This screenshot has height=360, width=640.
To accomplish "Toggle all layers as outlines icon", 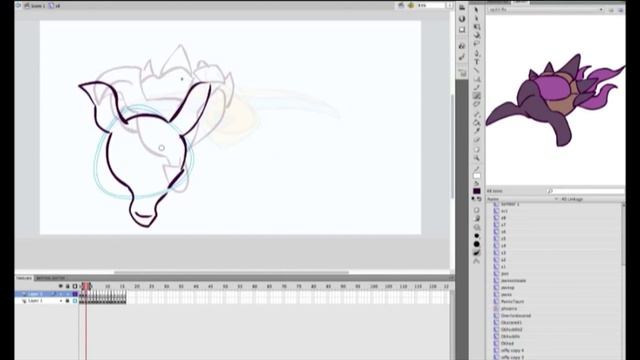I will point(75,286).
